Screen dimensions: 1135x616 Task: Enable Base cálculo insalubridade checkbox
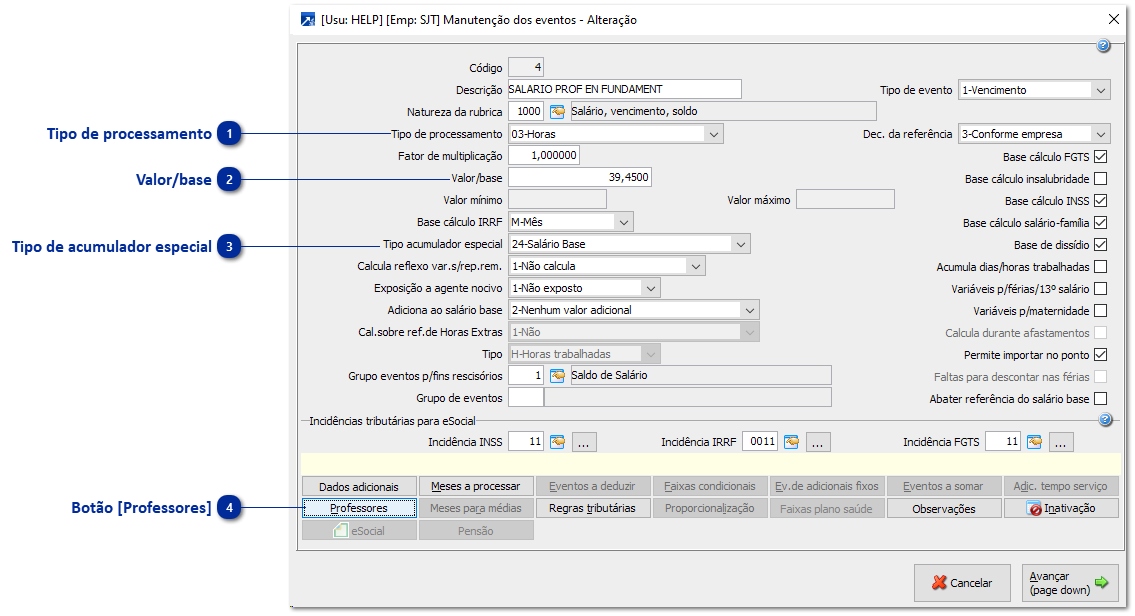coord(1101,179)
